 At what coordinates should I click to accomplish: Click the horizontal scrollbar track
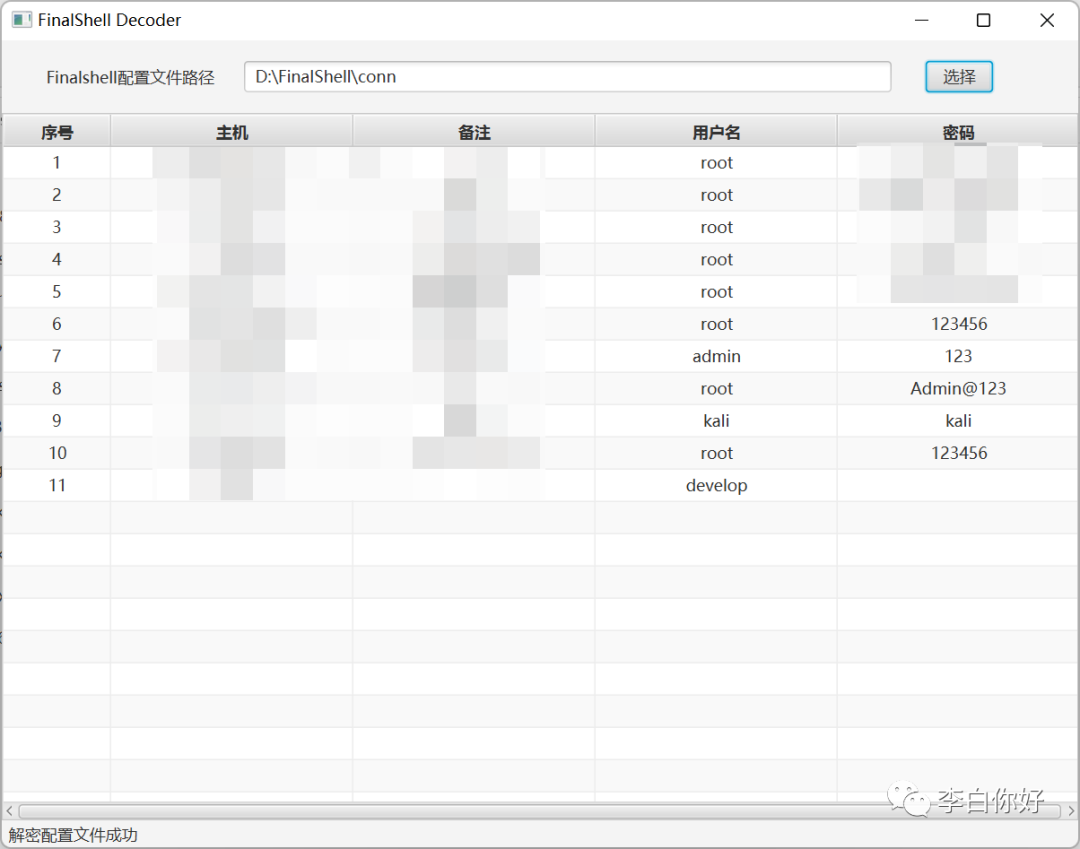[x=540, y=811]
